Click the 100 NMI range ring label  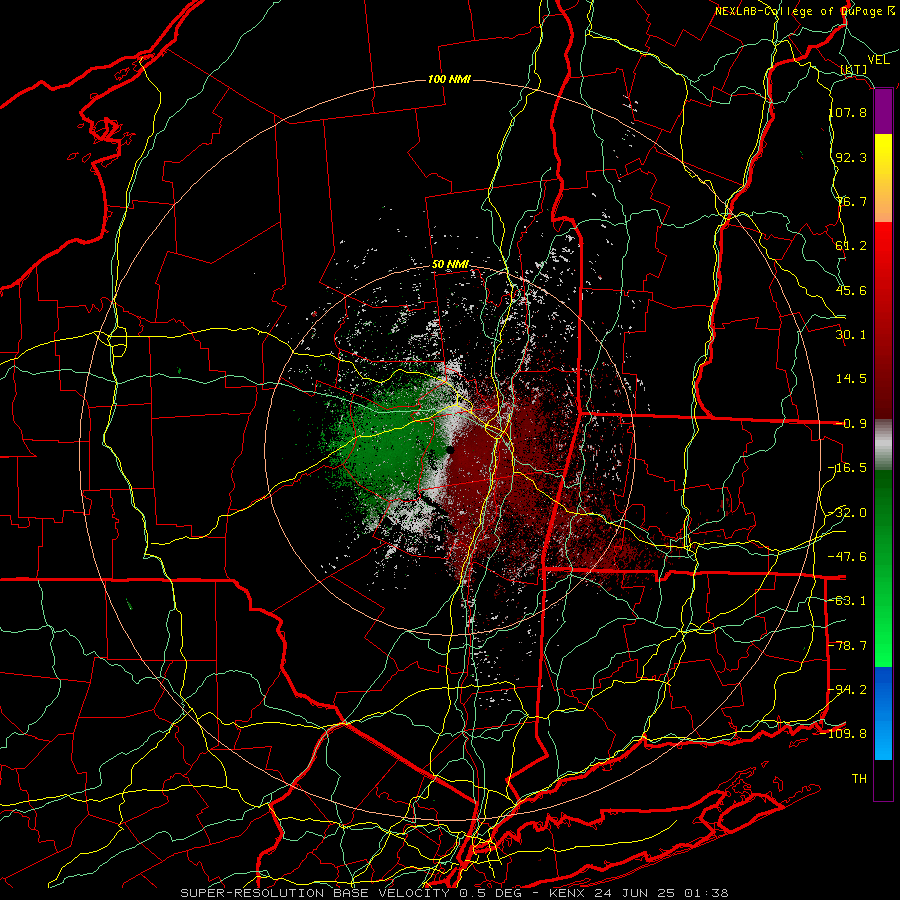point(449,79)
